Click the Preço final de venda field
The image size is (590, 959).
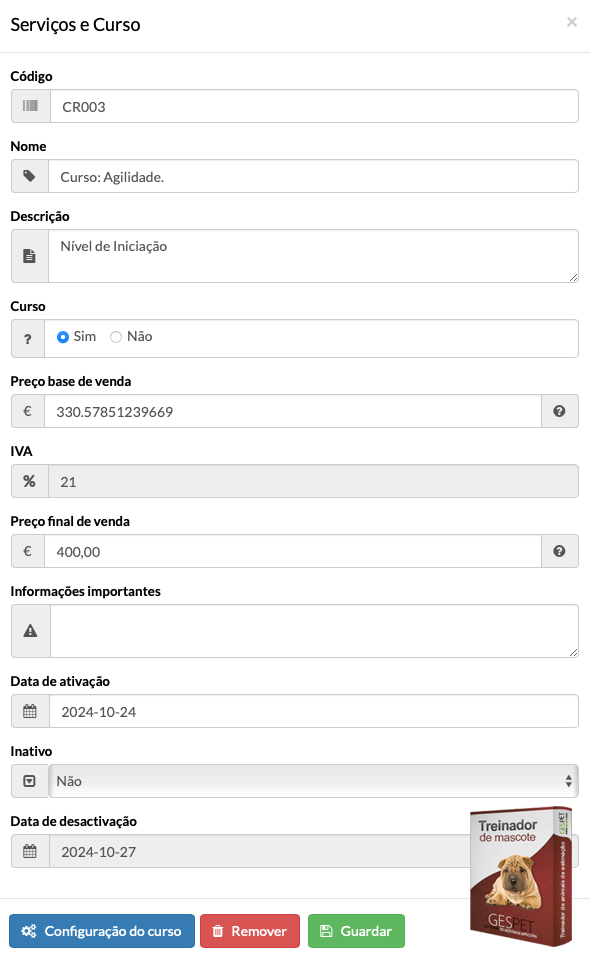point(293,551)
